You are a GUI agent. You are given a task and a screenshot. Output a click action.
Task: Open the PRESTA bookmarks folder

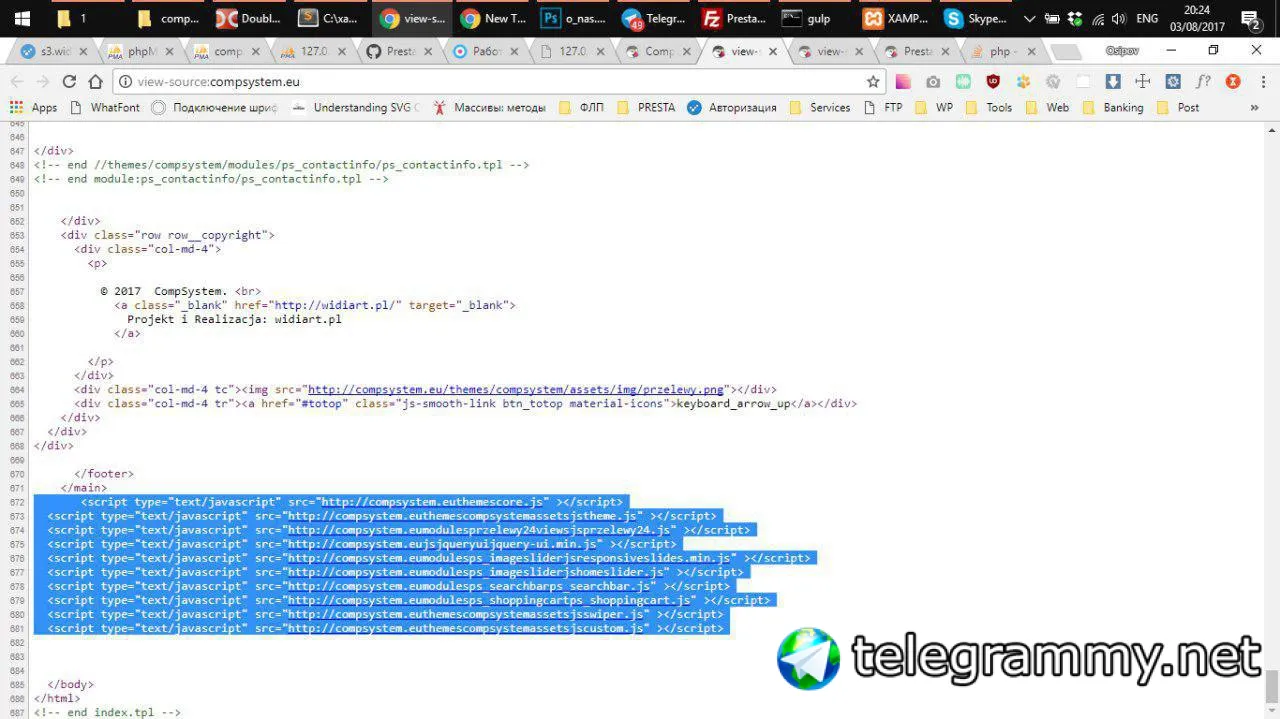coord(646,108)
